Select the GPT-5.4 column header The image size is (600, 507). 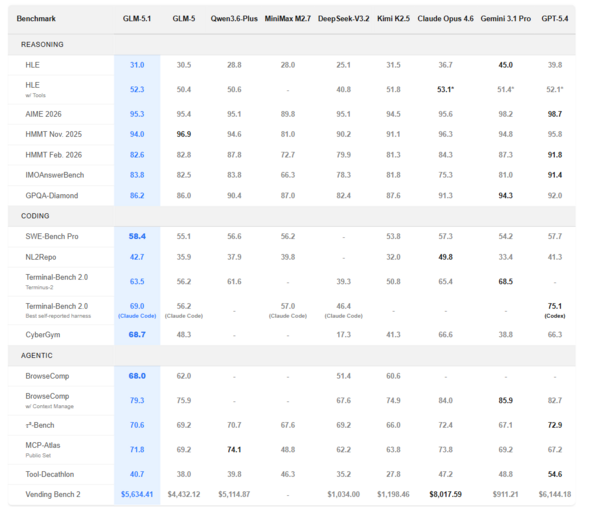(554, 19)
